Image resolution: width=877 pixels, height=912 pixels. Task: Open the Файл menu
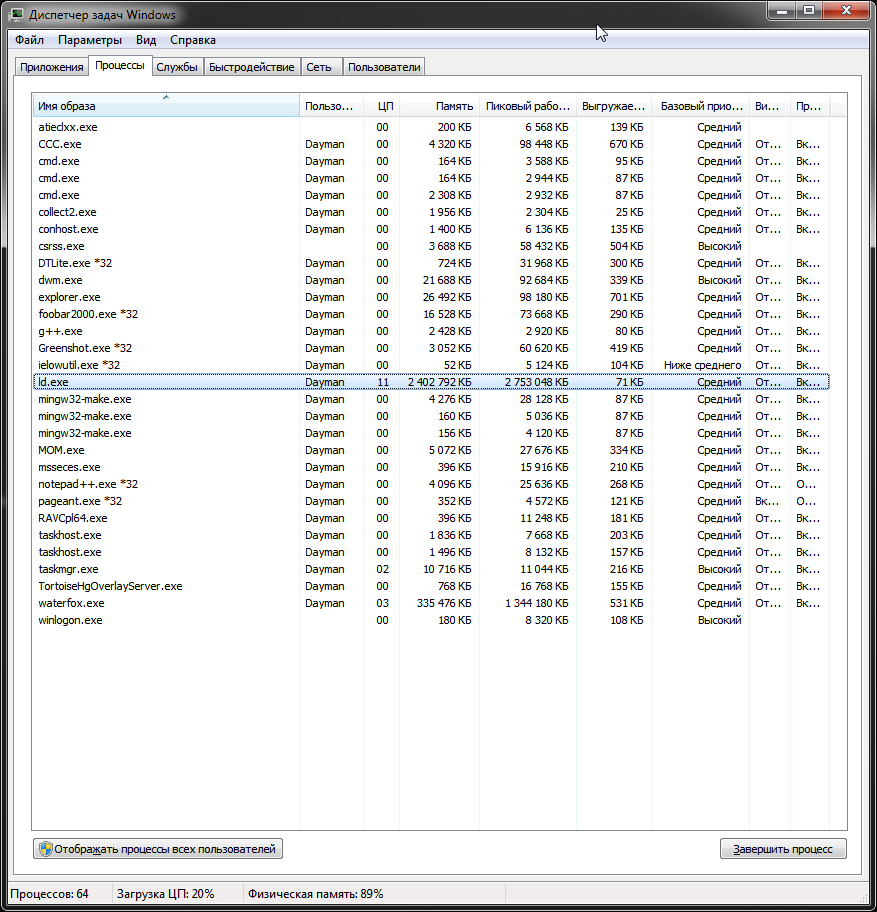click(29, 40)
